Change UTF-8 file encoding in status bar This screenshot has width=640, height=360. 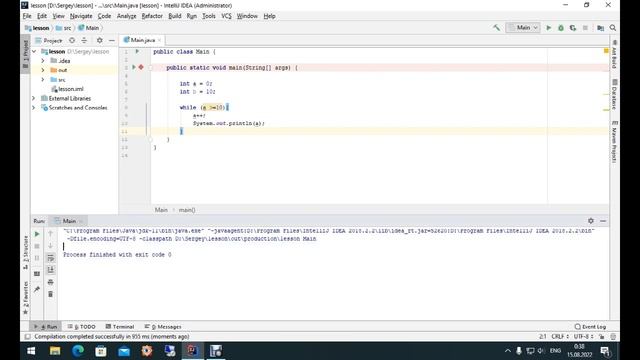tap(583, 336)
